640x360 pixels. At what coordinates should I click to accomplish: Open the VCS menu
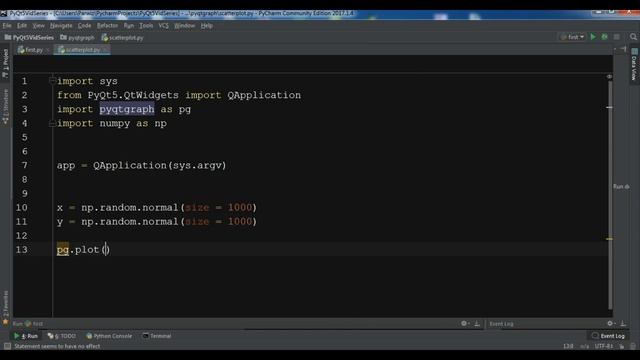coord(164,26)
